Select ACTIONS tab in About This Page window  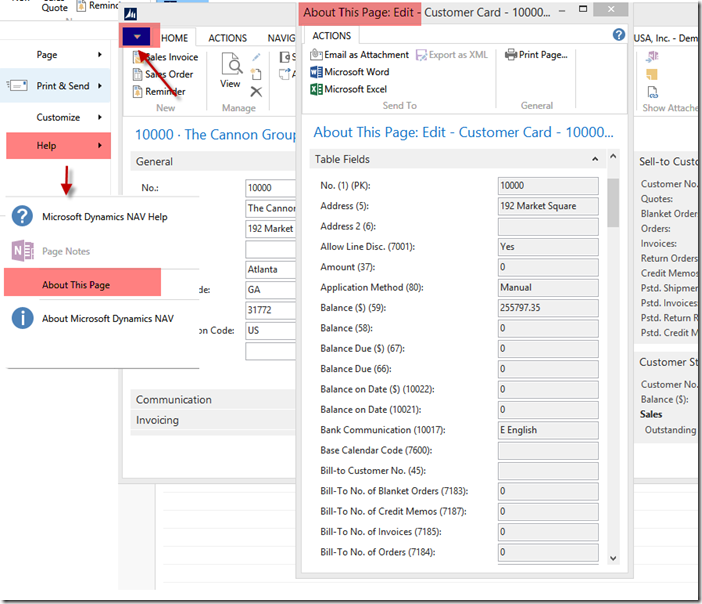(x=331, y=36)
